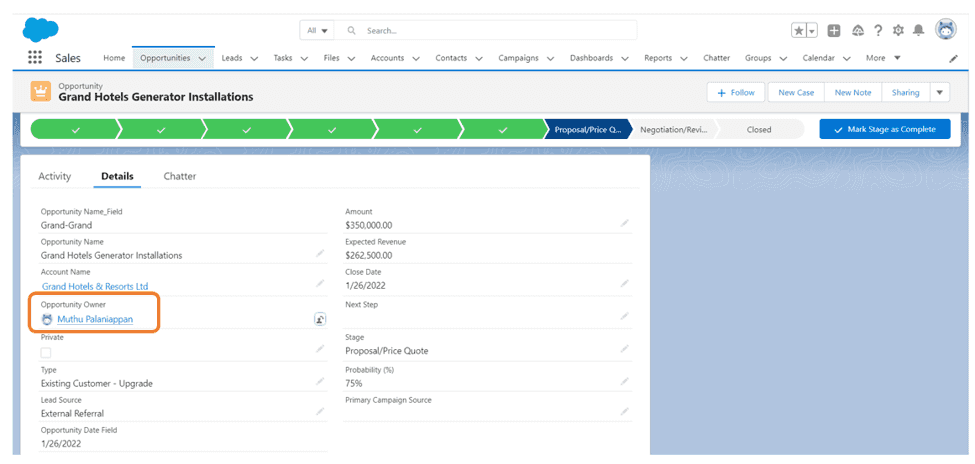Viewport: 975px width, 464px height.
Task: Select the Closed path stage
Action: [x=759, y=130]
